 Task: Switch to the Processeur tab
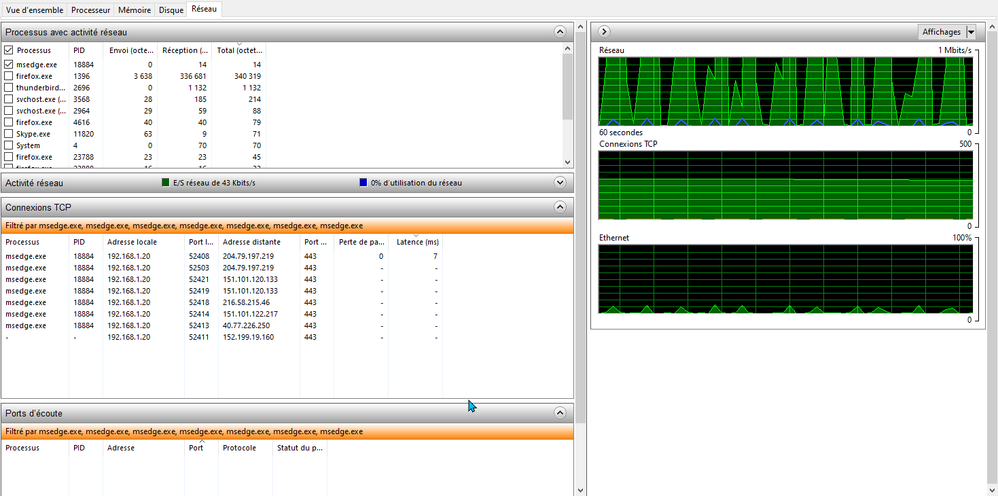(x=91, y=8)
